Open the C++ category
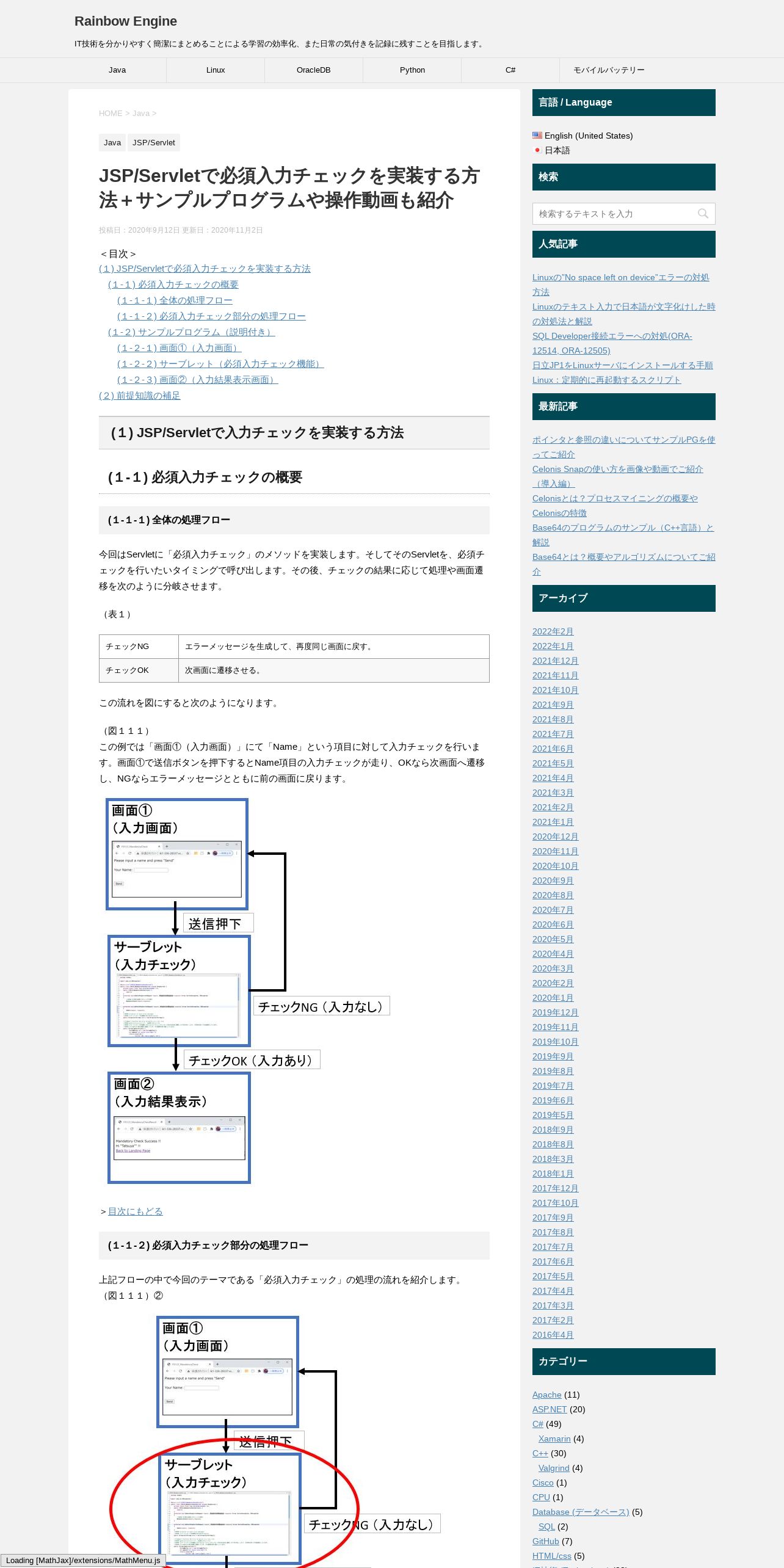Viewport: 784px width, 1568px height. pyautogui.click(x=540, y=1453)
